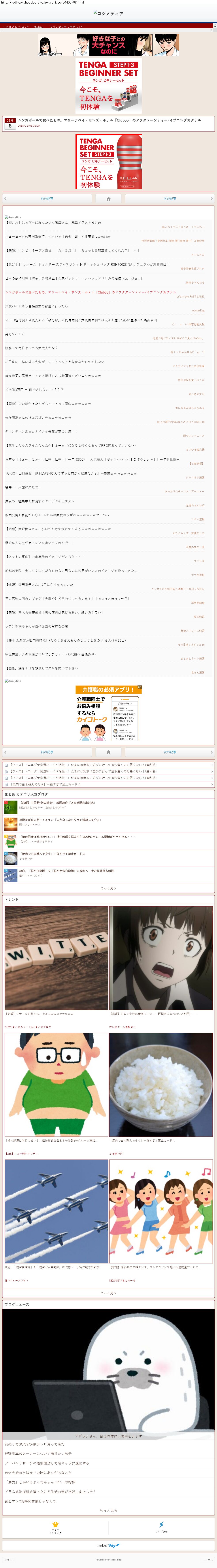Click the red TENGA cup advertisement banner

point(108,162)
